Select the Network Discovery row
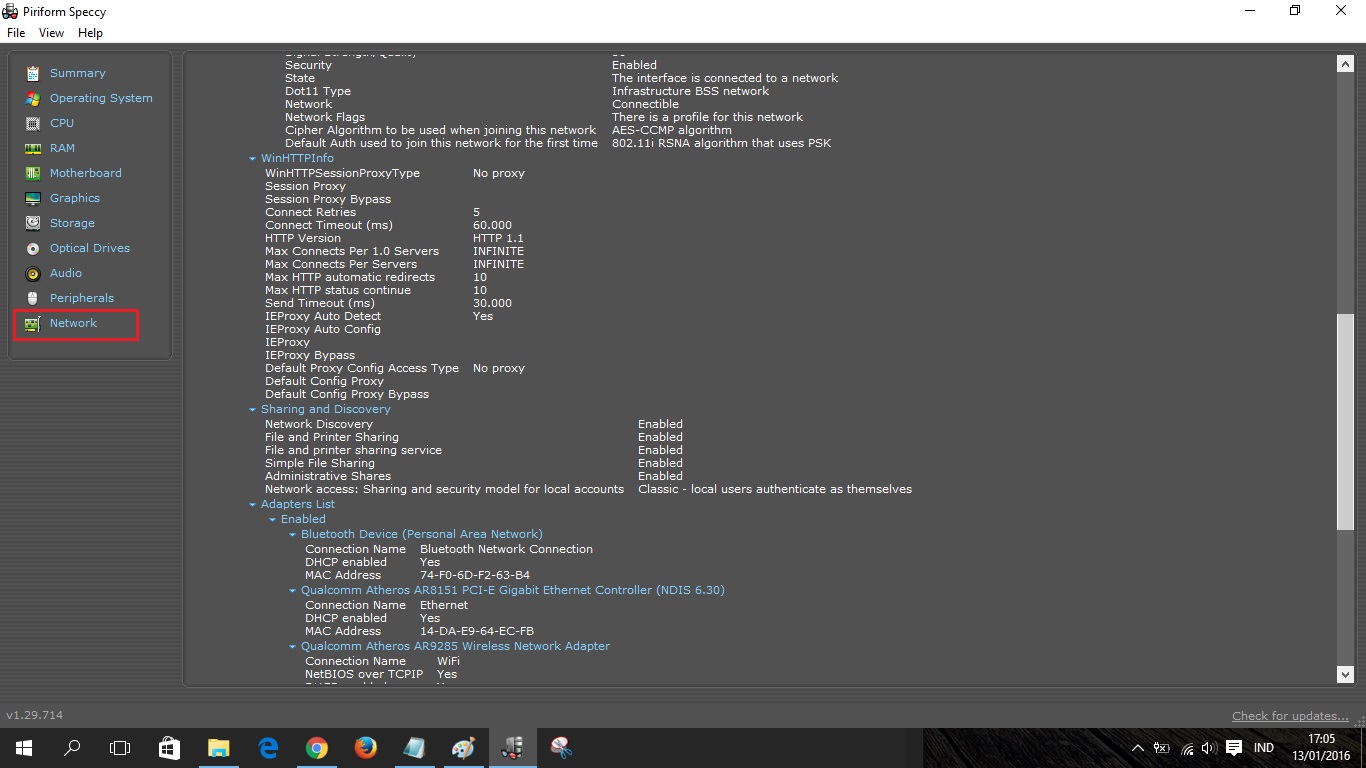The image size is (1366, 768). [x=474, y=424]
